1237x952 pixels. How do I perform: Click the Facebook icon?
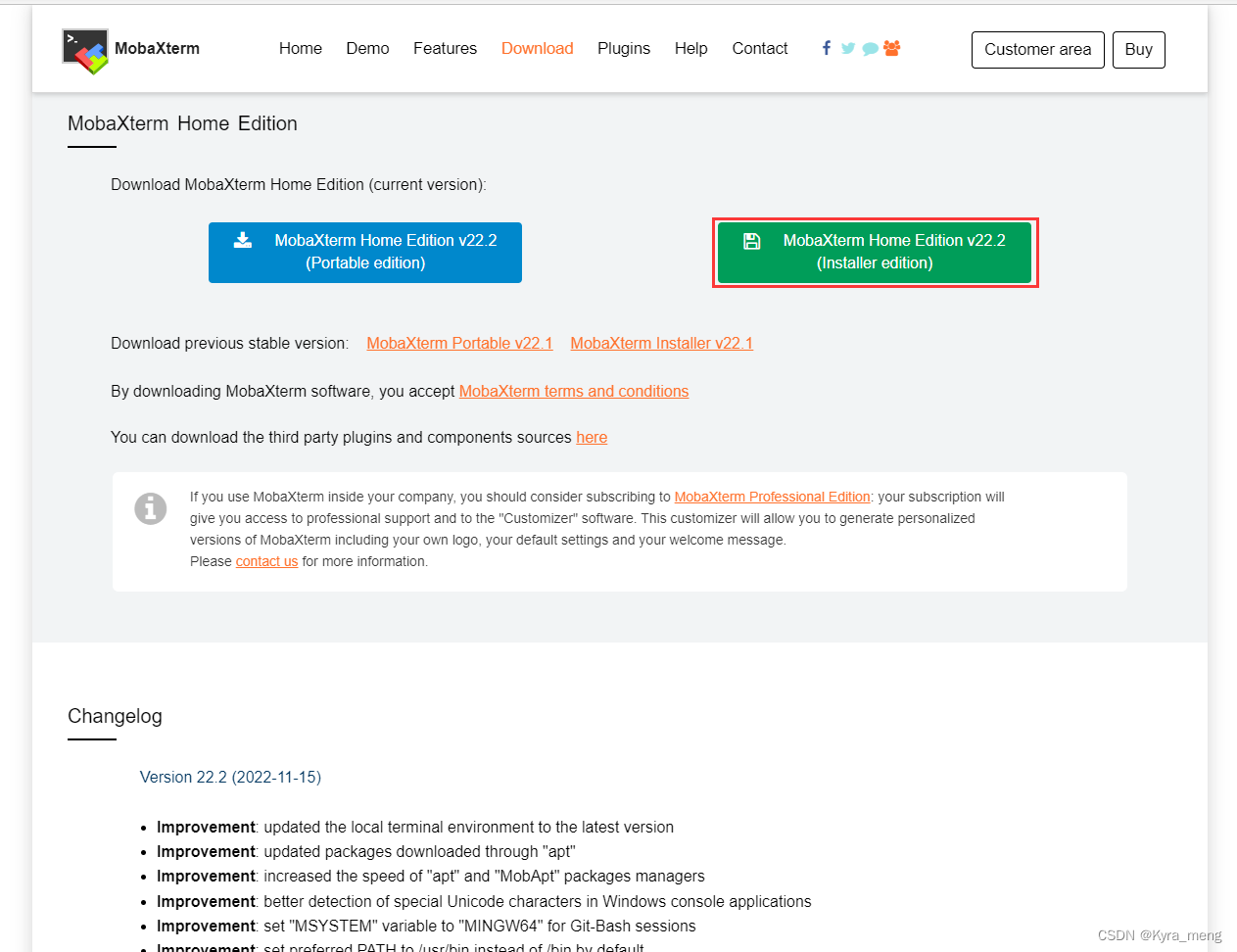pyautogui.click(x=826, y=48)
